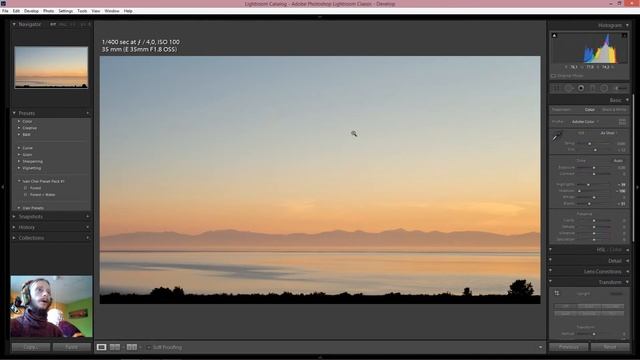Click the Auto tone button
Screen dimensions: 640x360
coord(618,161)
